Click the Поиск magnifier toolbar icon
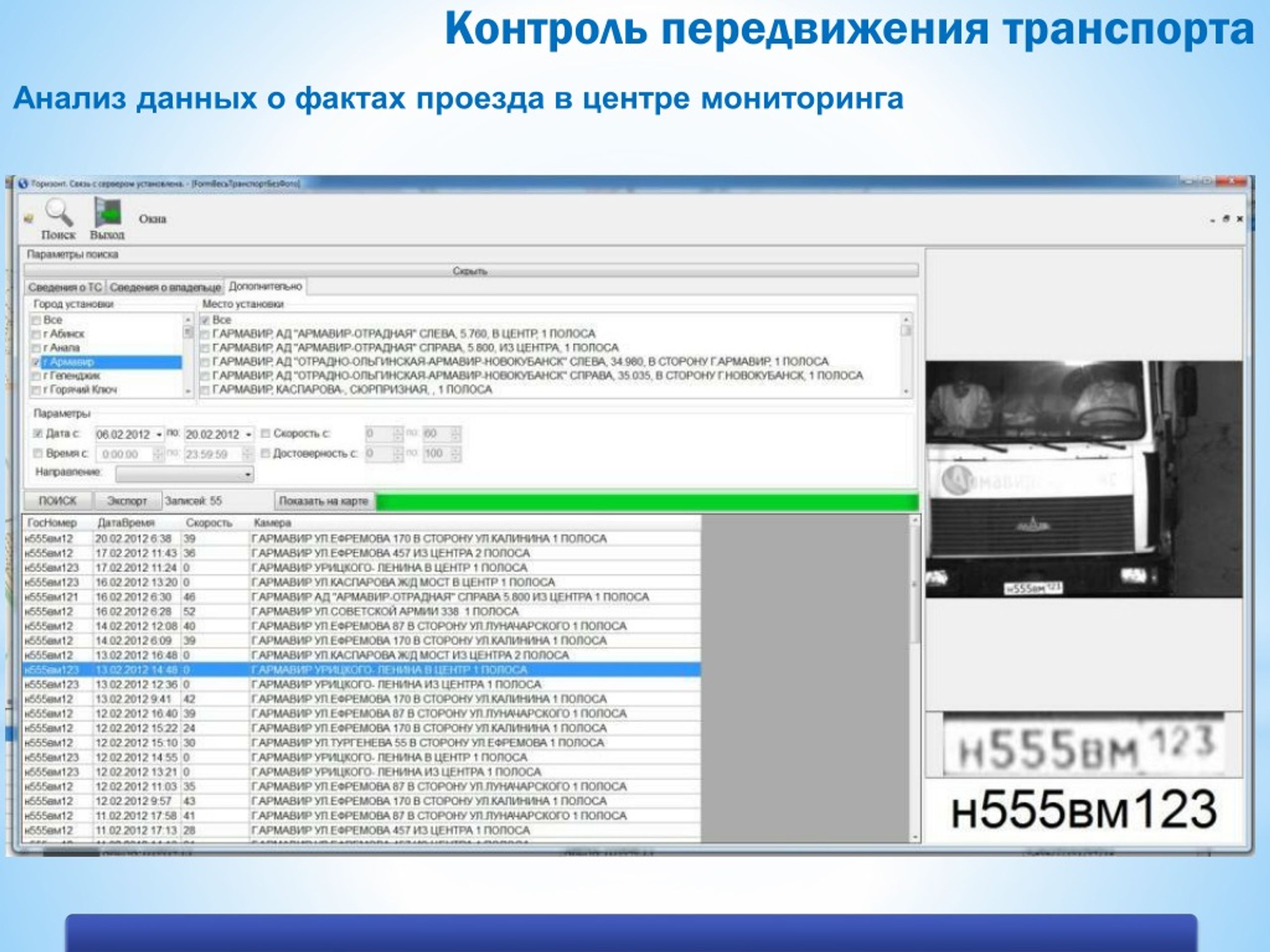 (x=59, y=213)
